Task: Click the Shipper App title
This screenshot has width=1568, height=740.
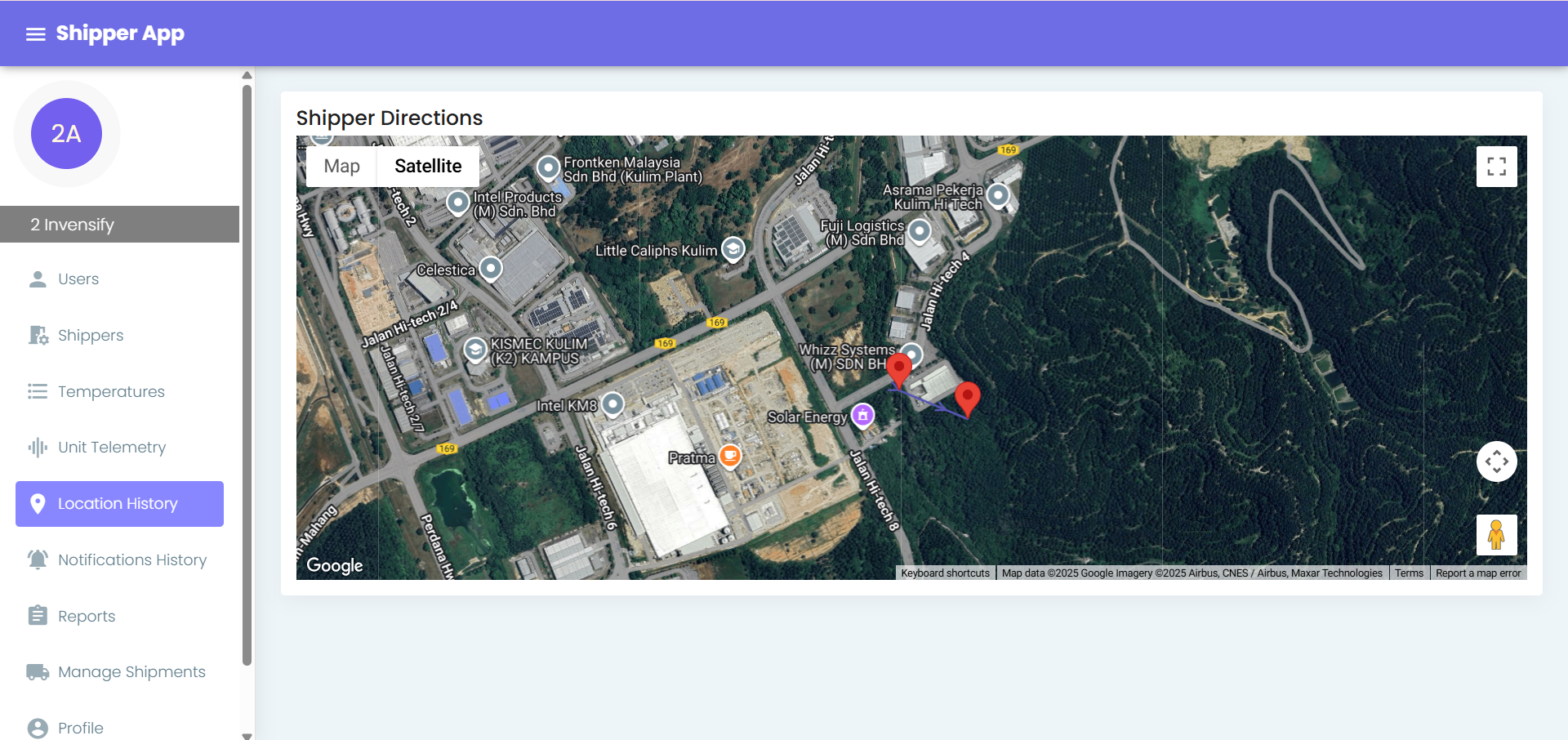Action: point(120,33)
